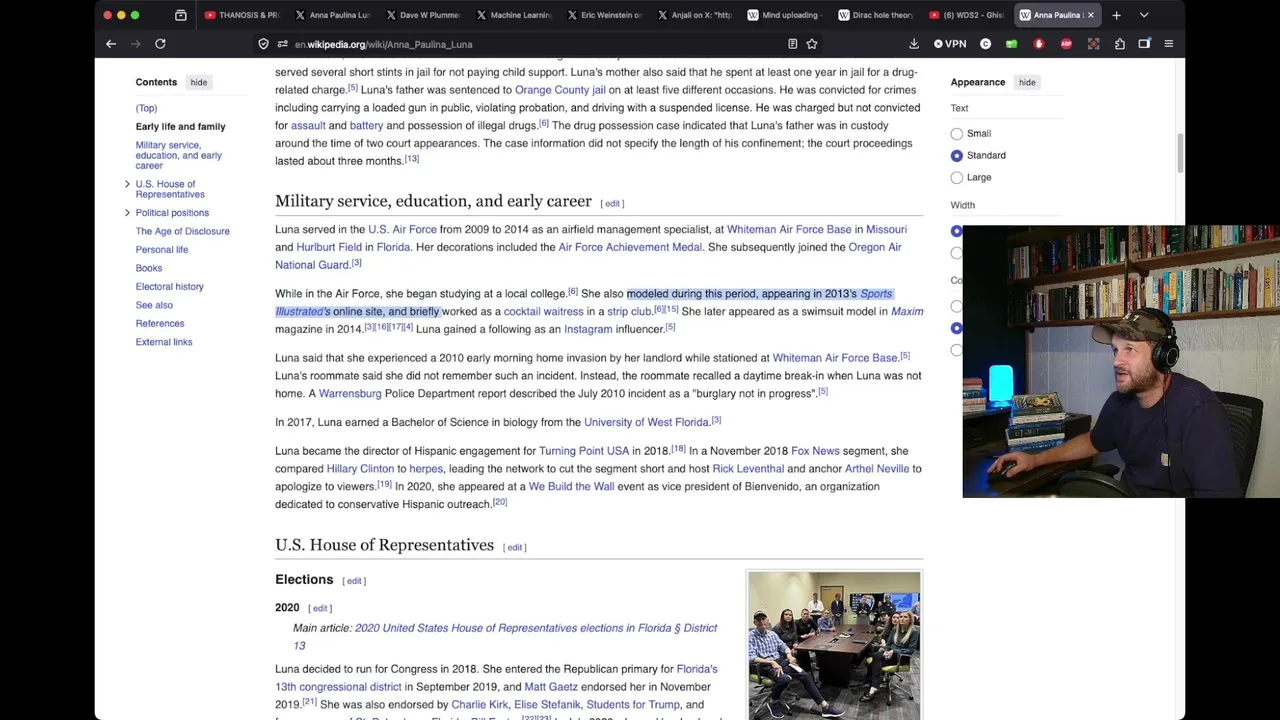Select the Large text size option

click(957, 177)
